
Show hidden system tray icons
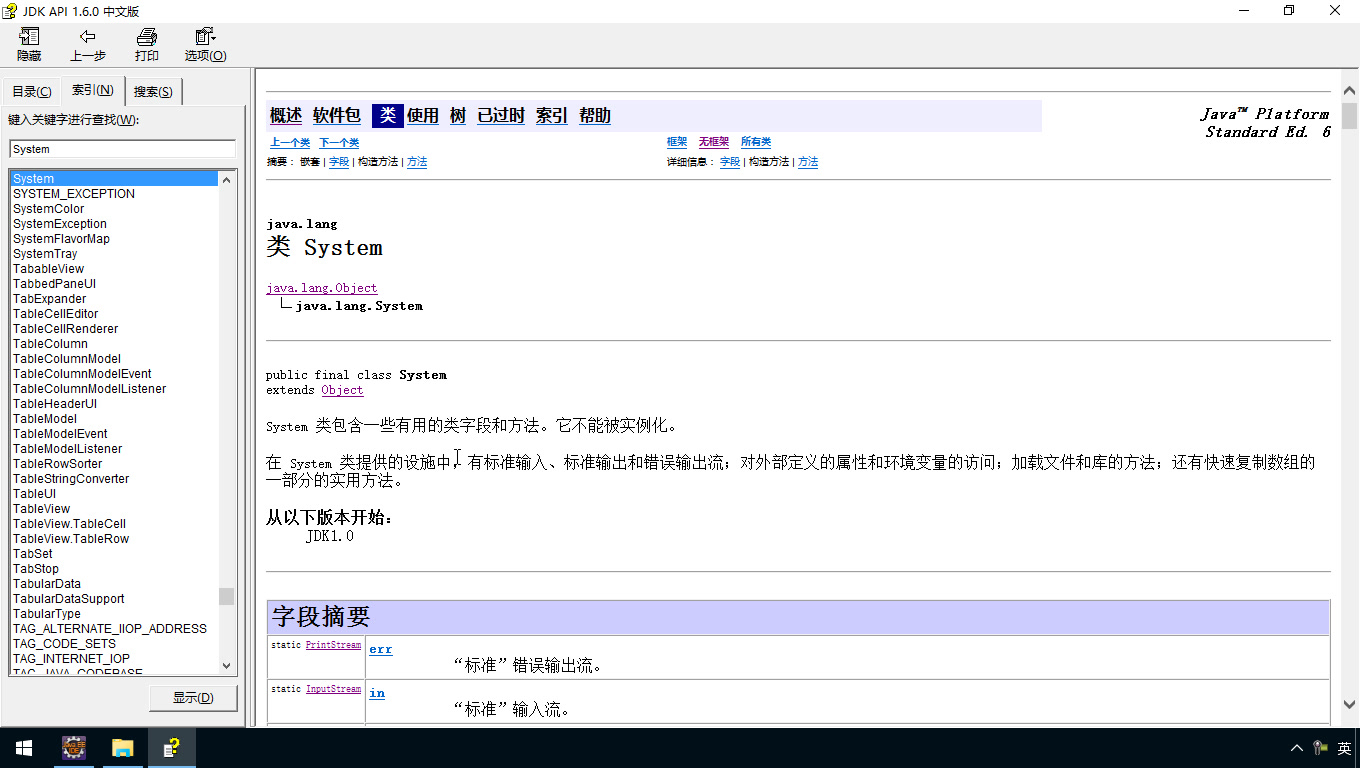tap(1297, 748)
